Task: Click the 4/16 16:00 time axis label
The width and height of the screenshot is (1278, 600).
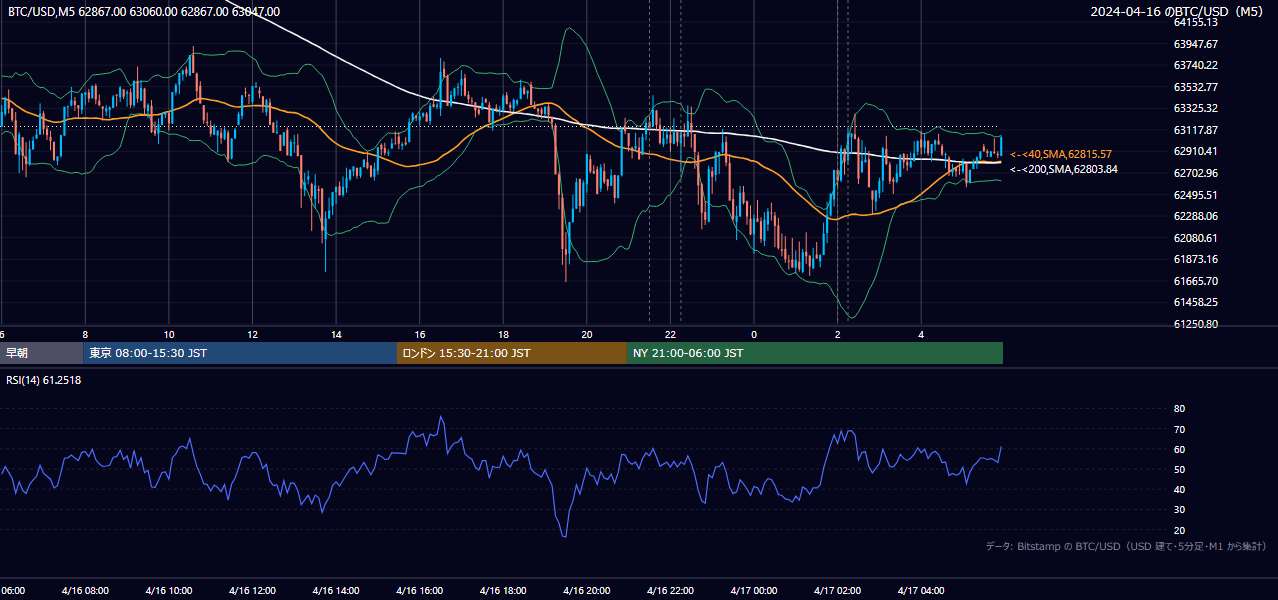Action: [419, 591]
